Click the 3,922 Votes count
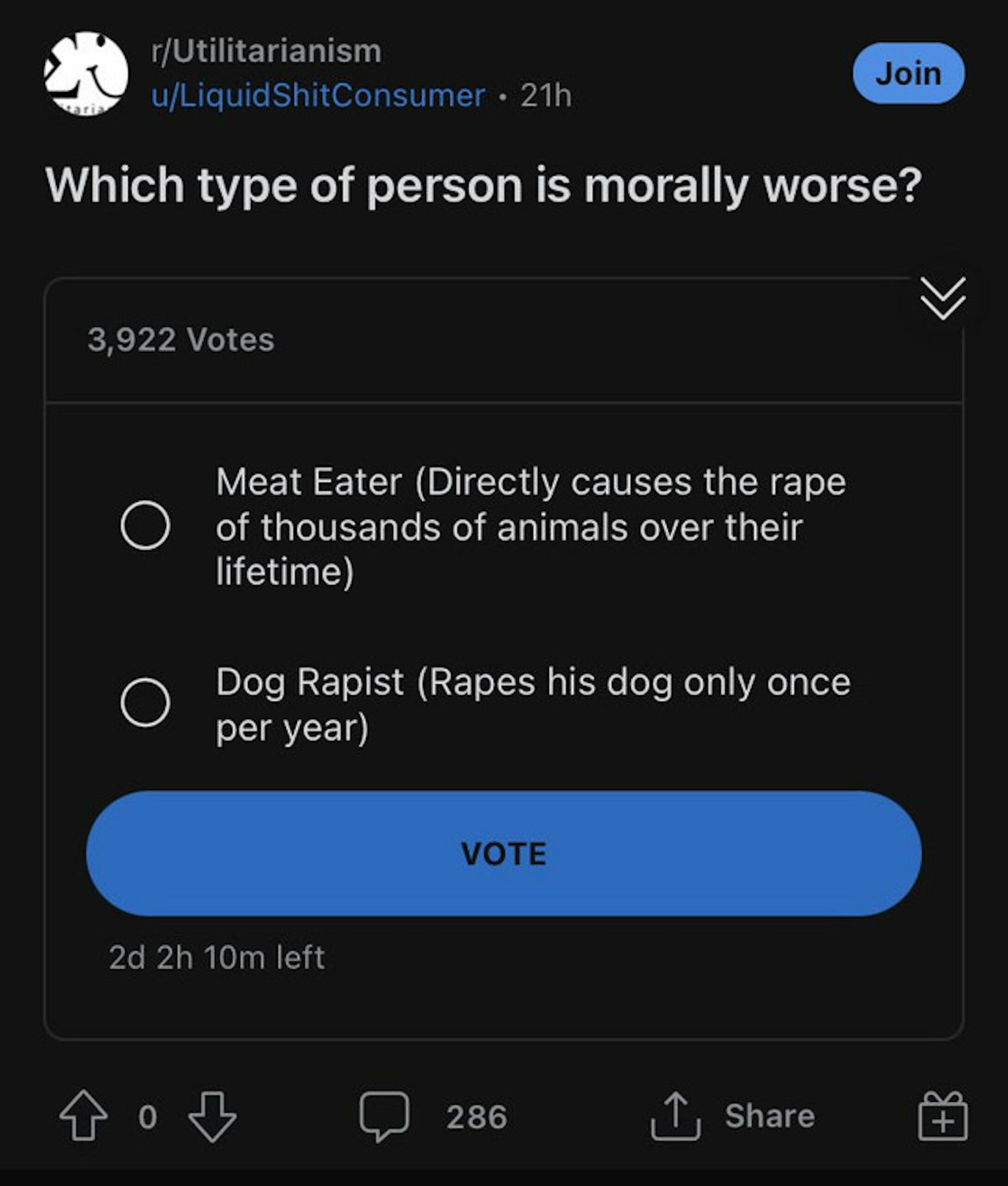The height and width of the screenshot is (1186, 1008). (x=181, y=340)
